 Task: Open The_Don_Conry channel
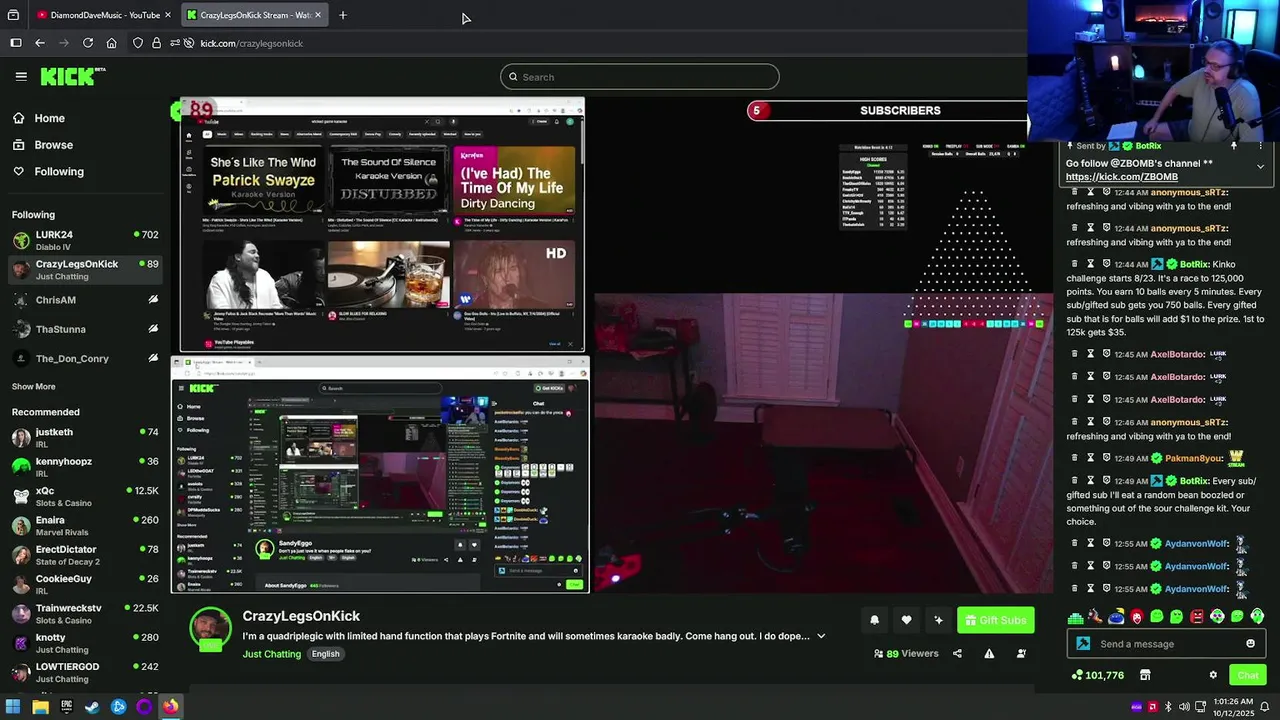point(85,359)
